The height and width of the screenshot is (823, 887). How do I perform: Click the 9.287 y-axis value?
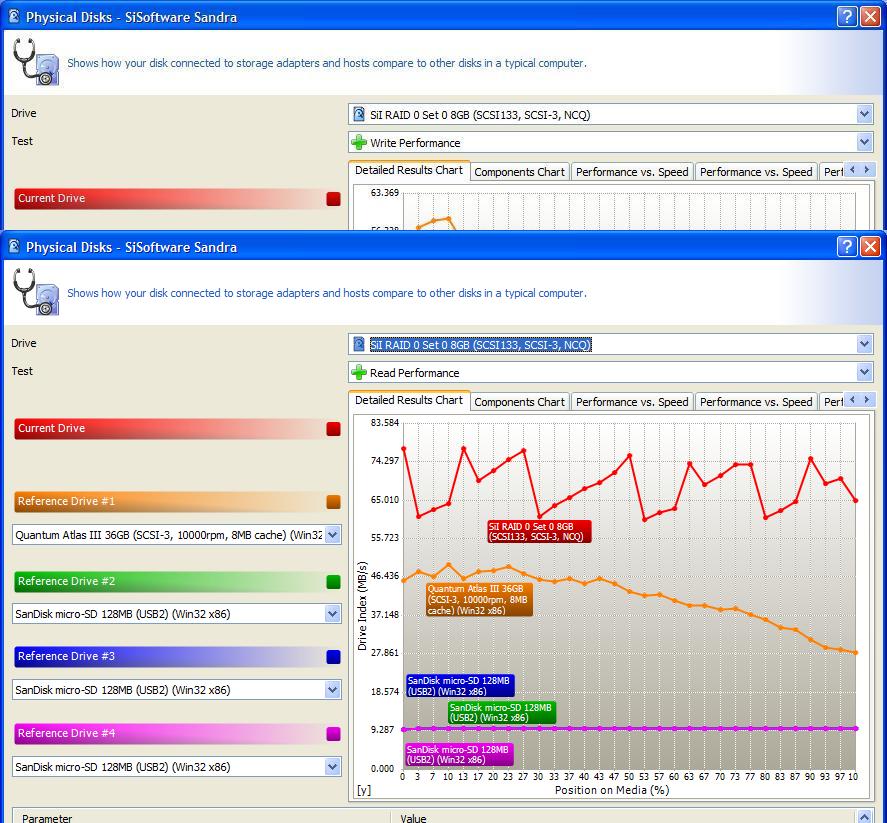(382, 730)
